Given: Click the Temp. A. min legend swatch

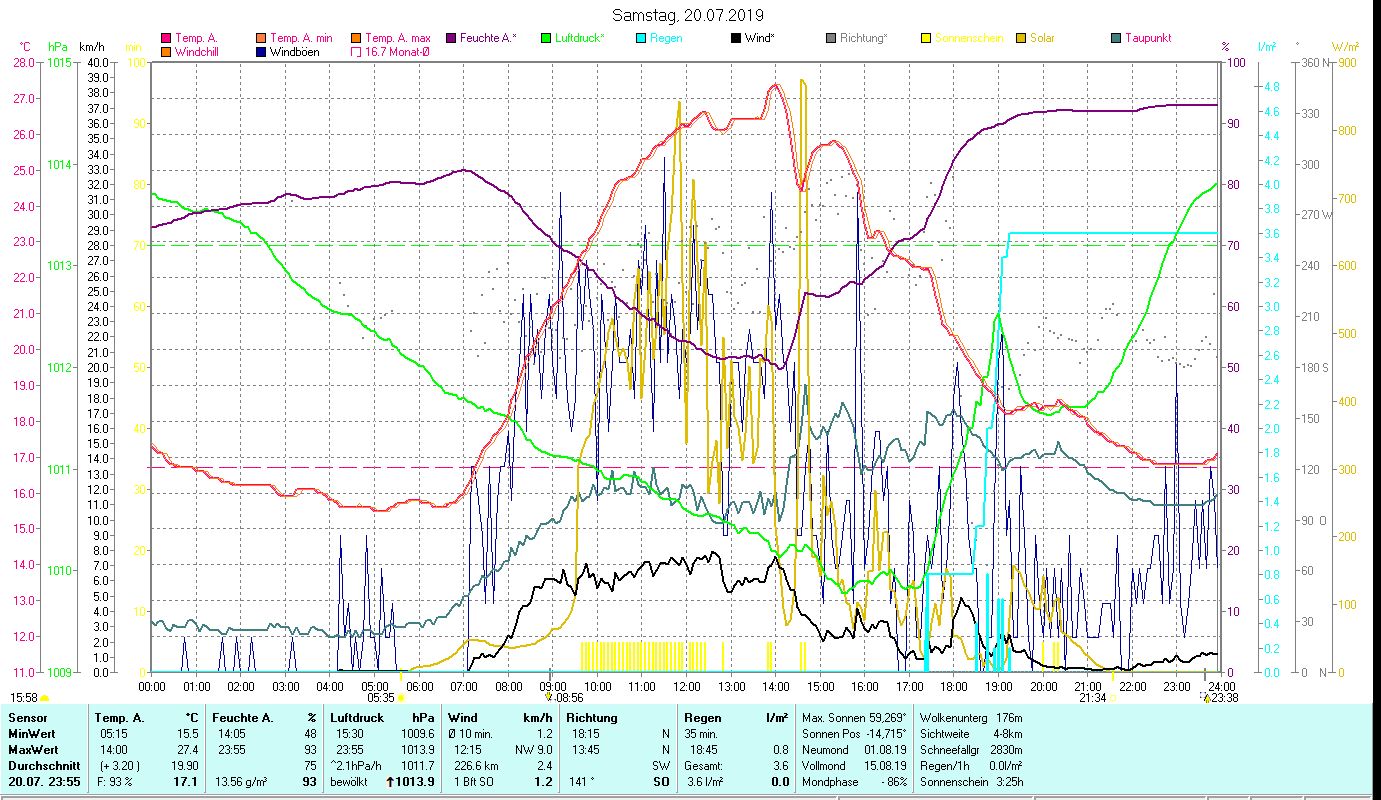Looking at the screenshot, I should point(262,38).
